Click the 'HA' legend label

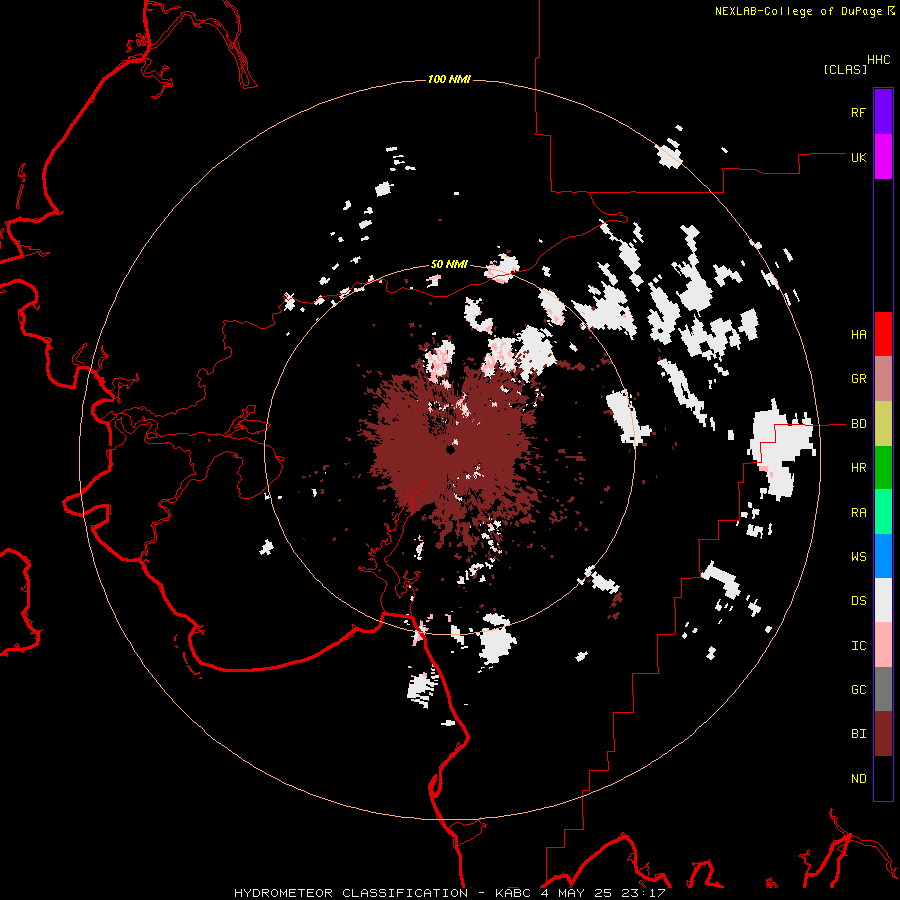point(859,335)
